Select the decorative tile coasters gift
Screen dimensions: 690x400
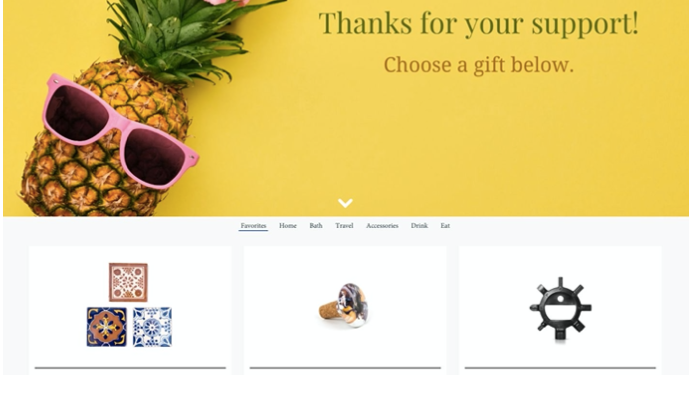pos(129,305)
